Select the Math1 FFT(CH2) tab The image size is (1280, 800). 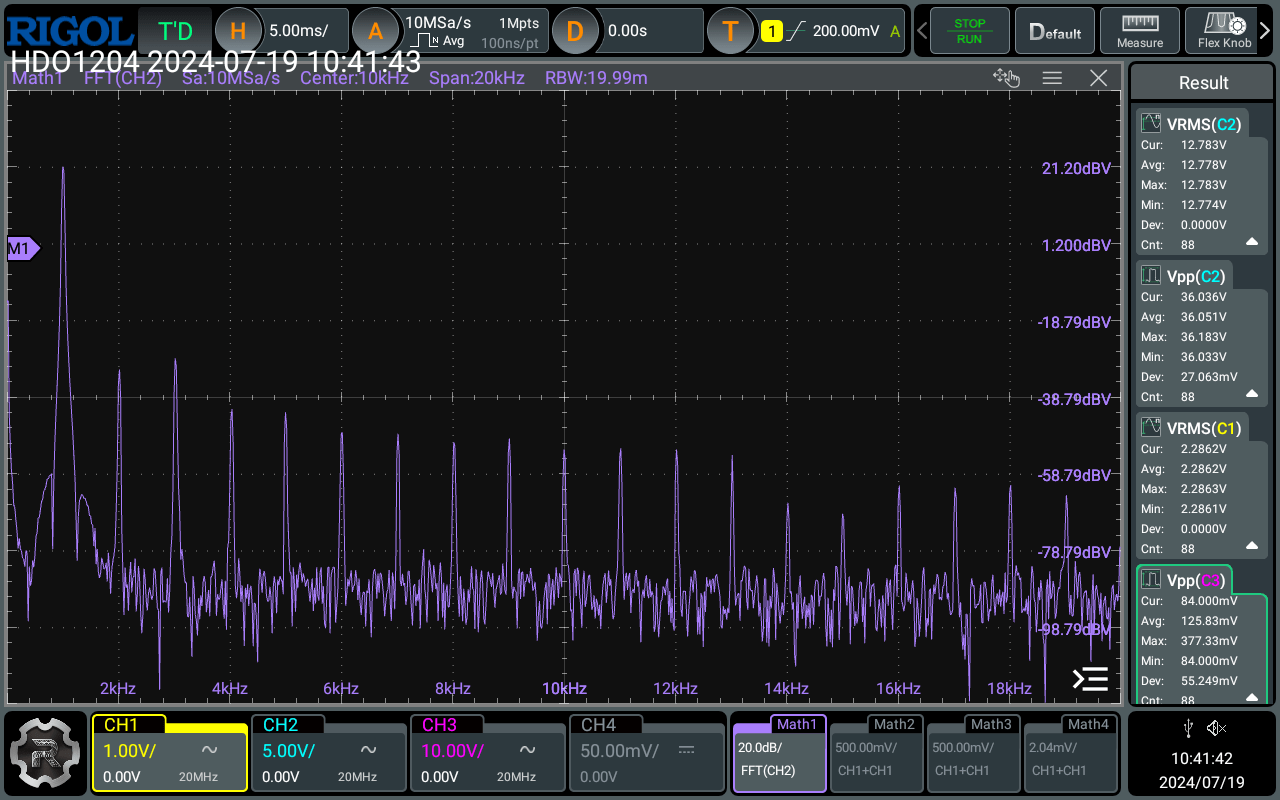coord(779,753)
